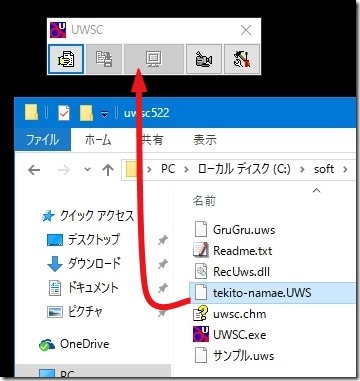Click PC in the address breadcrumb
This screenshot has height=381, width=360.
click(168, 169)
